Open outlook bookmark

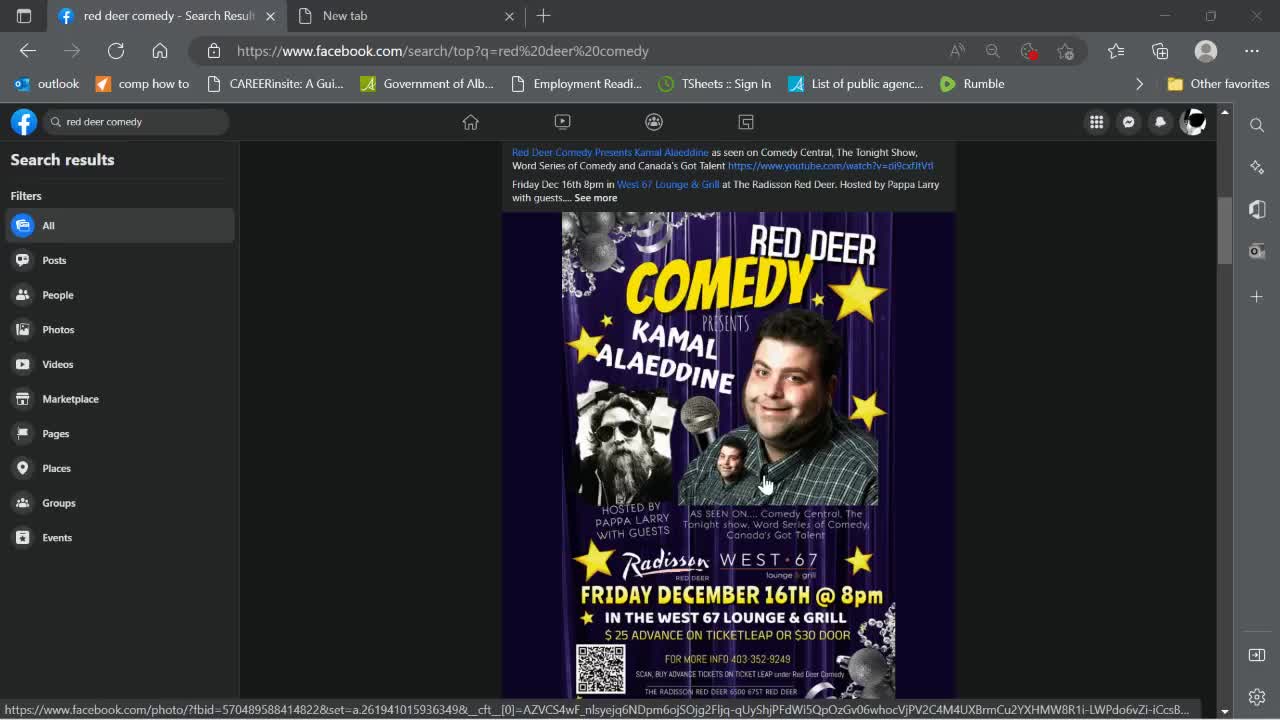[x=47, y=84]
